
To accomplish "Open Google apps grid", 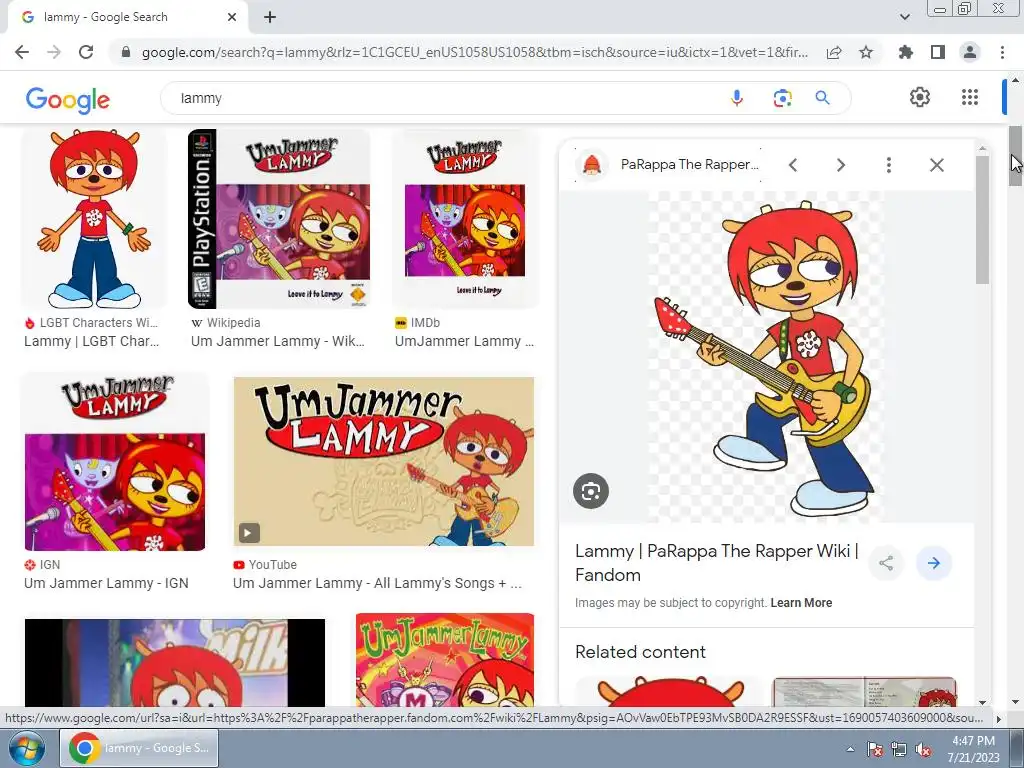I will click(970, 97).
